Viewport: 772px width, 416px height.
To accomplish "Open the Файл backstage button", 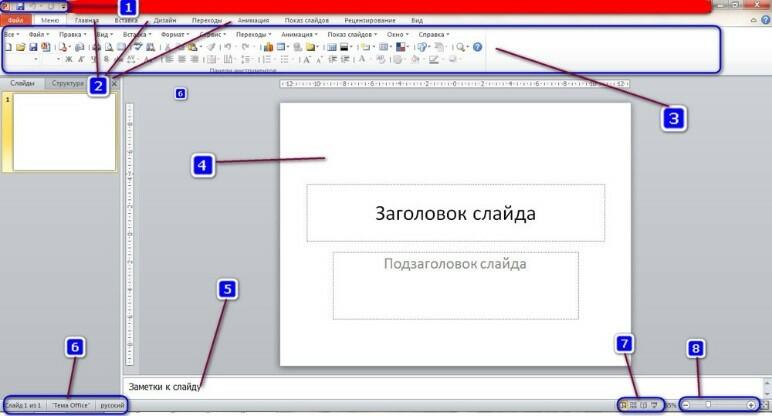I will tap(16, 20).
